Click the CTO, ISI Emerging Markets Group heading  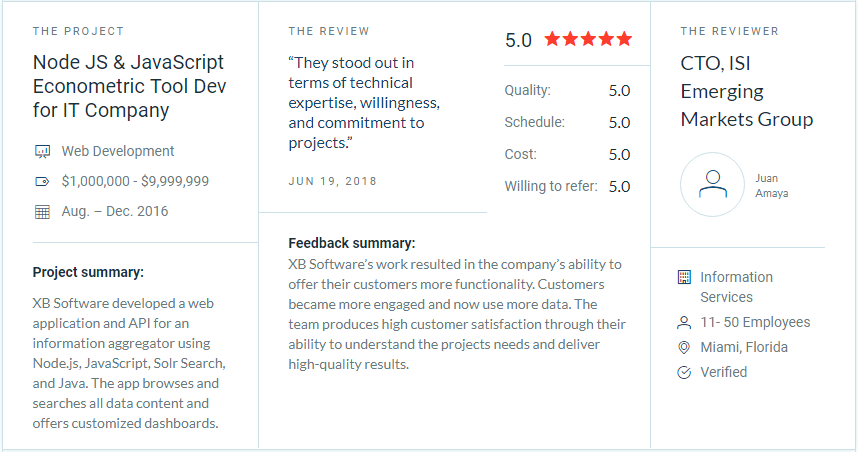point(746,91)
